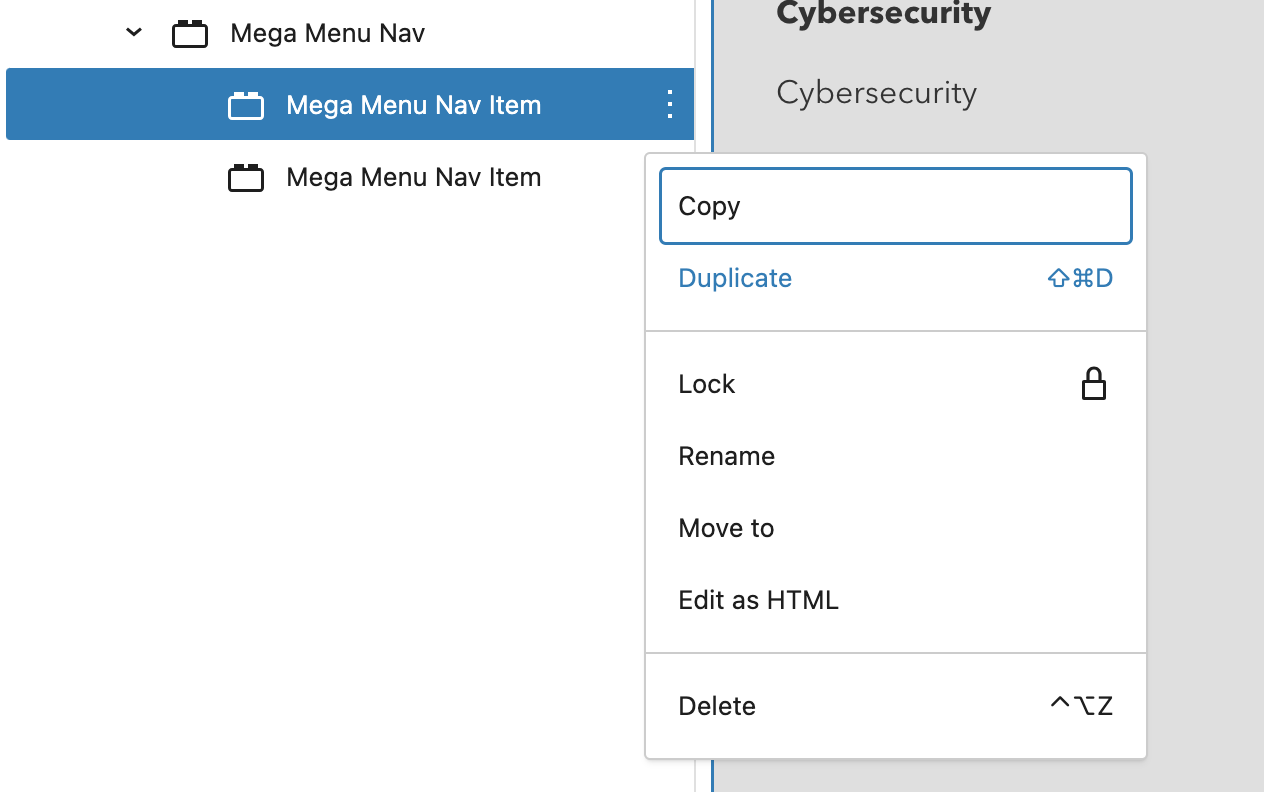
Task: Click the lock icon in the menu
Action: (x=1094, y=384)
